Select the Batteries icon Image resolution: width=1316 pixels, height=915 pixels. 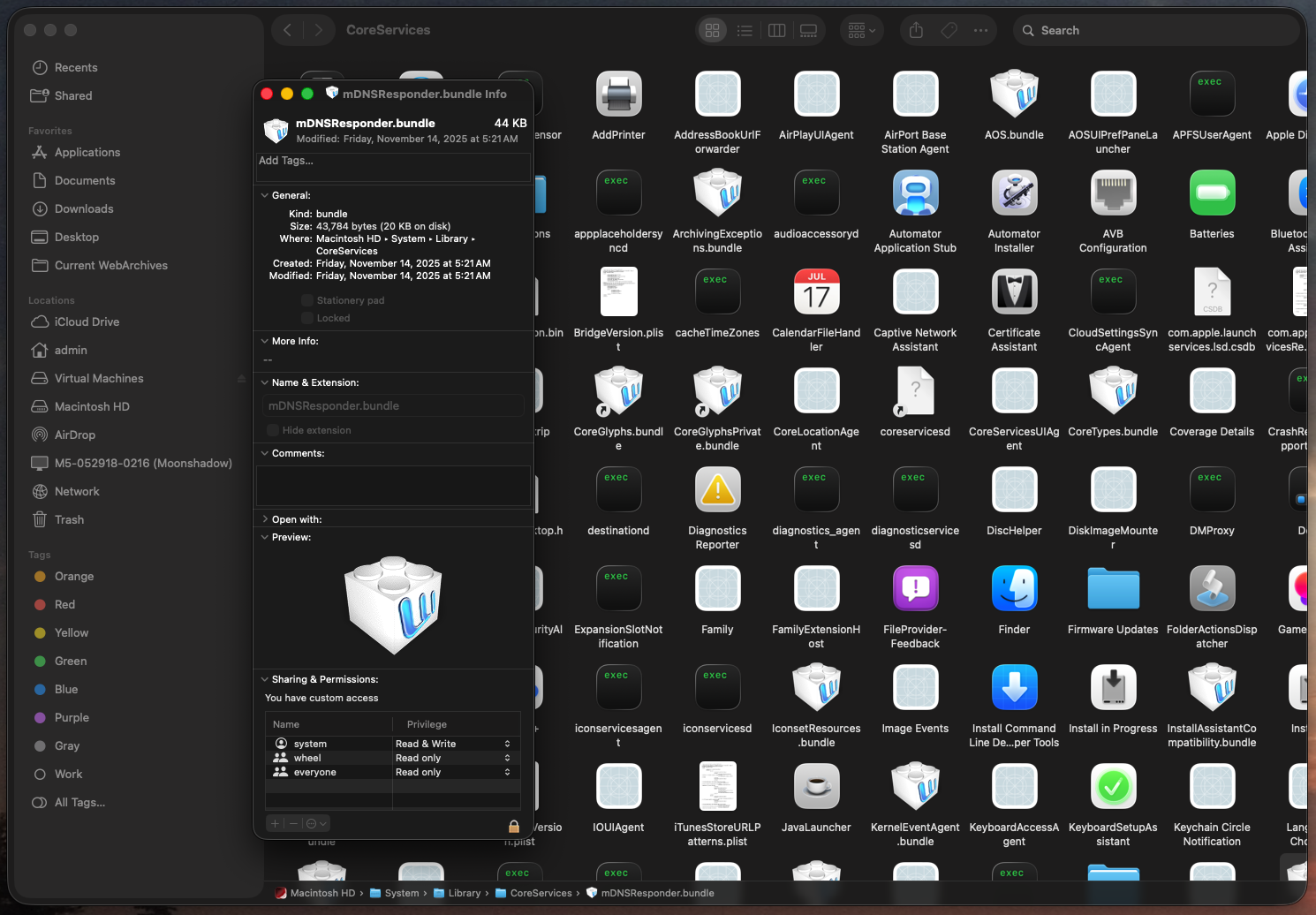pos(1212,194)
